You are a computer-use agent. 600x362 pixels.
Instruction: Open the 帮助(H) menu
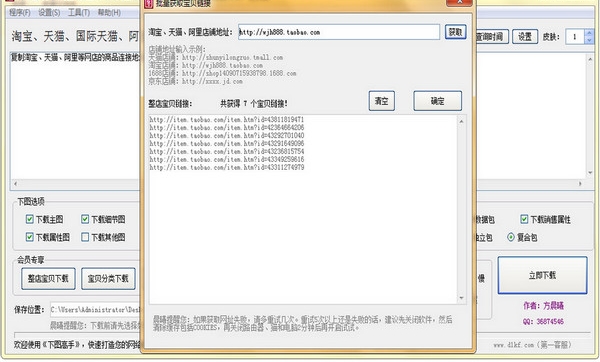click(x=109, y=13)
